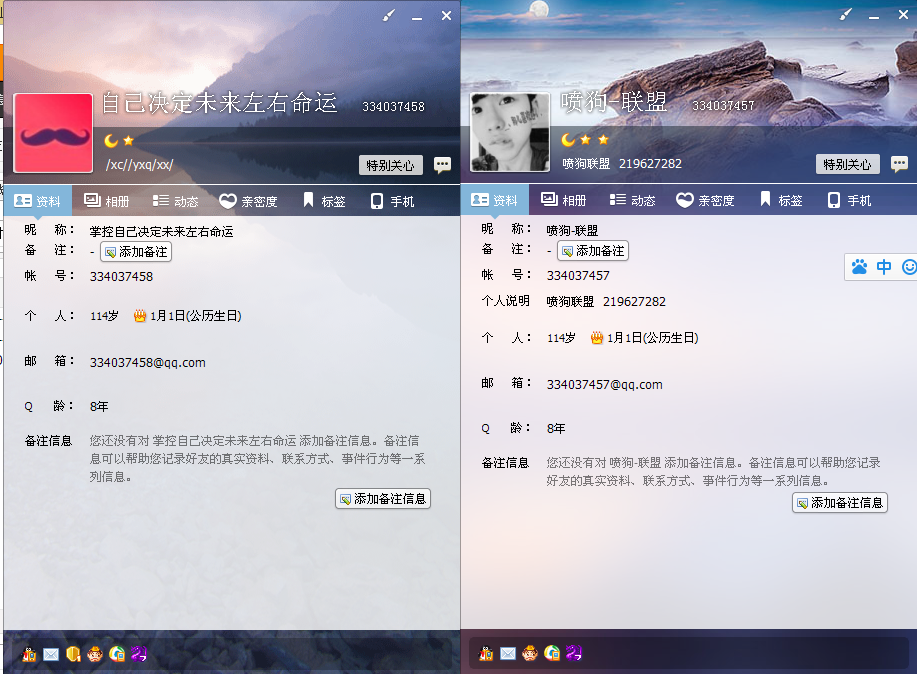Click mail envelope icon in right window footer
917x674 pixels.
coord(508,654)
